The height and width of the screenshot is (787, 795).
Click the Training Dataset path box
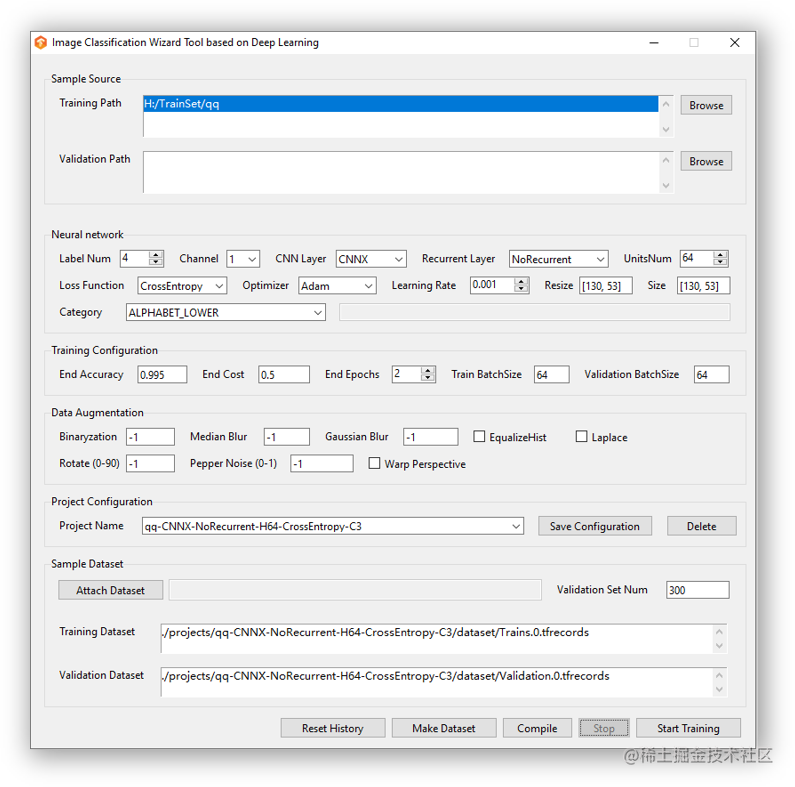pyautogui.click(x=436, y=639)
